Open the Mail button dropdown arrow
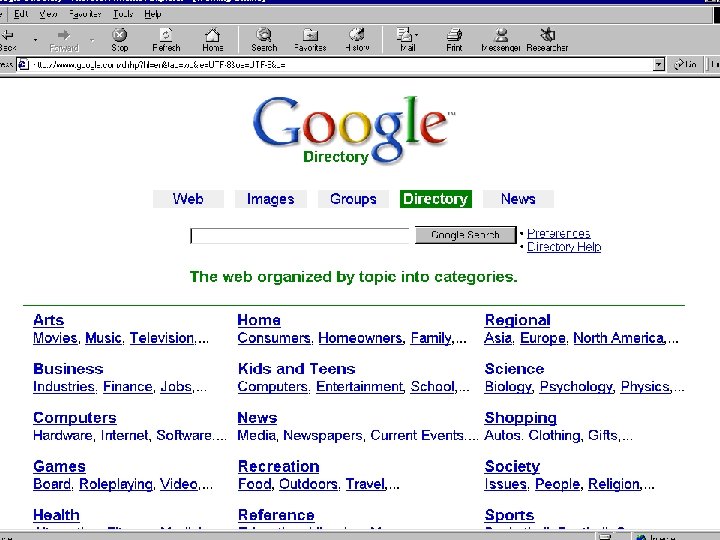The height and width of the screenshot is (540, 720). (x=416, y=35)
